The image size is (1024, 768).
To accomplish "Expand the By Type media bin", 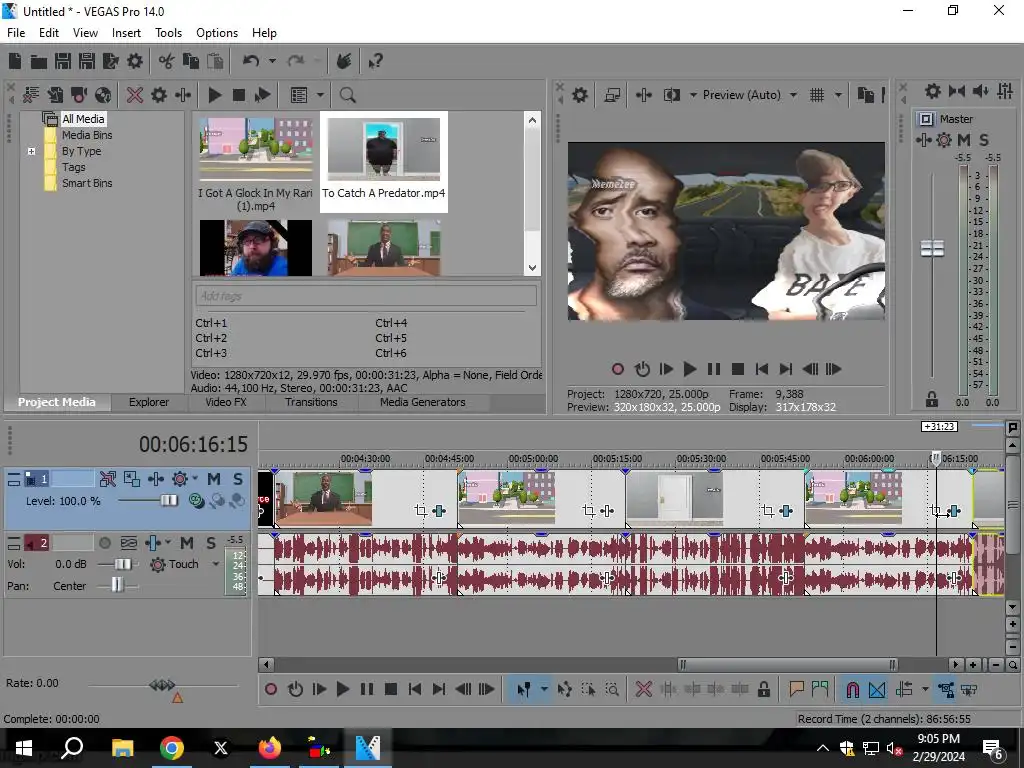I will (x=31, y=152).
